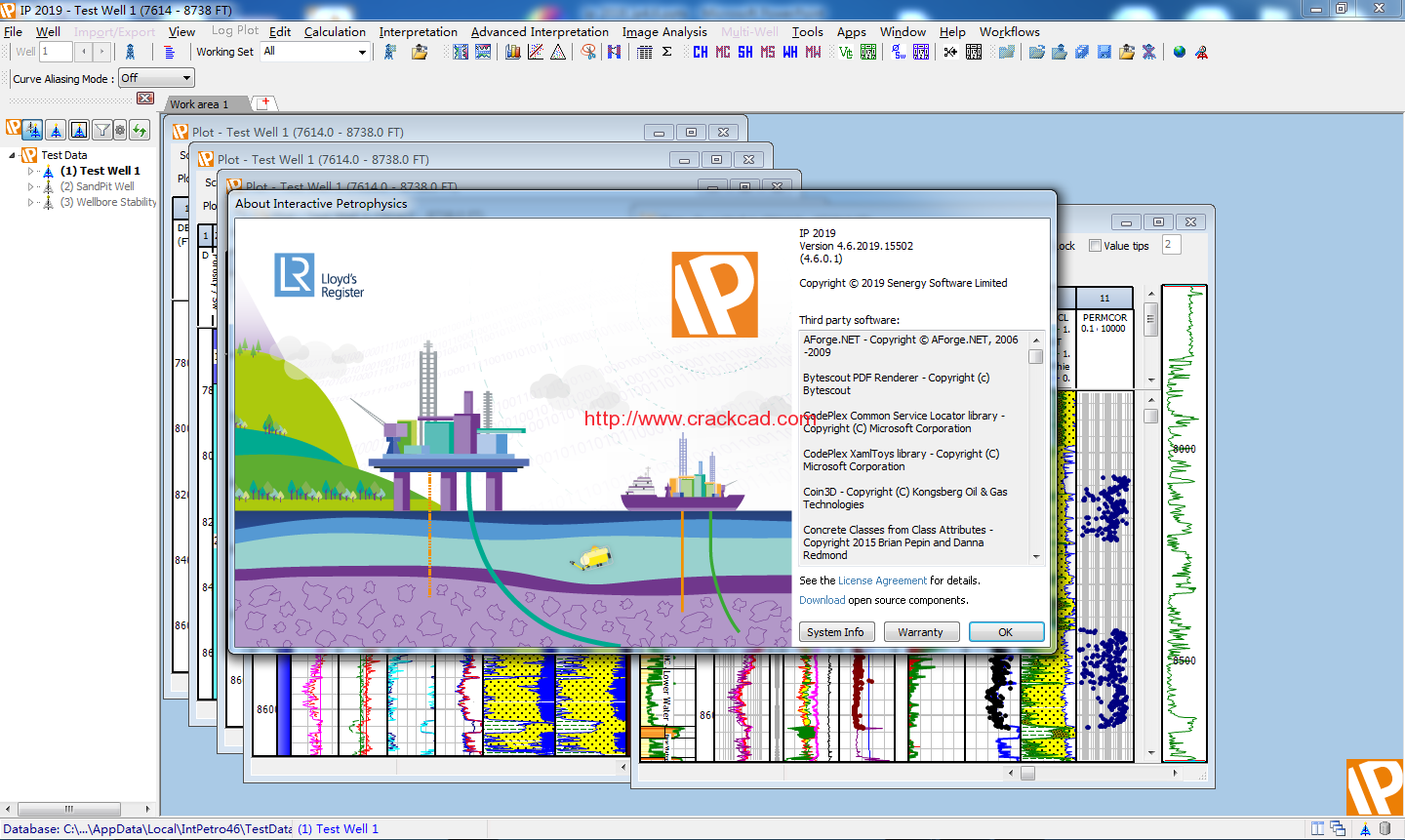Click the MC toolbar icon
Viewport: 1405px width, 840px height.
click(723, 52)
